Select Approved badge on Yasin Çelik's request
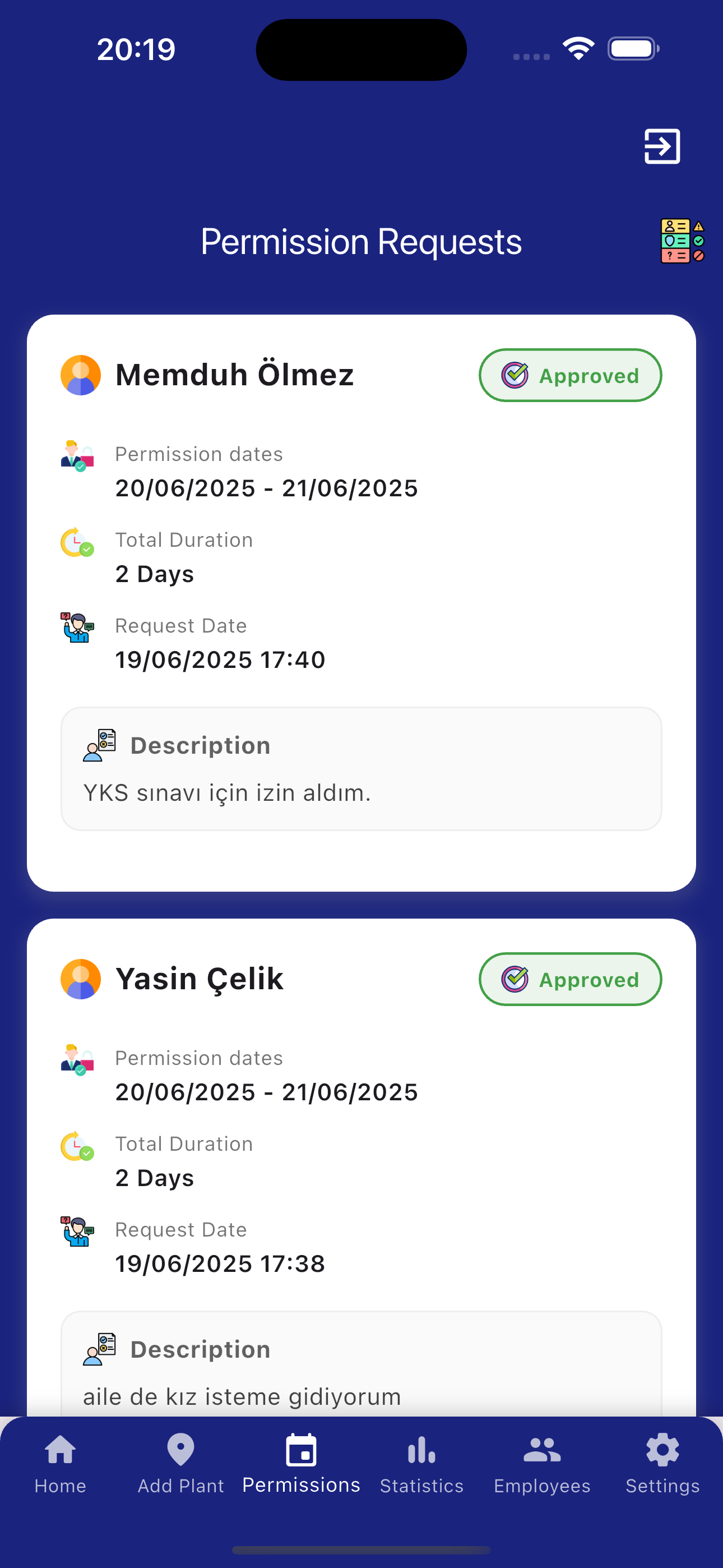The width and height of the screenshot is (723, 1568). (x=570, y=979)
